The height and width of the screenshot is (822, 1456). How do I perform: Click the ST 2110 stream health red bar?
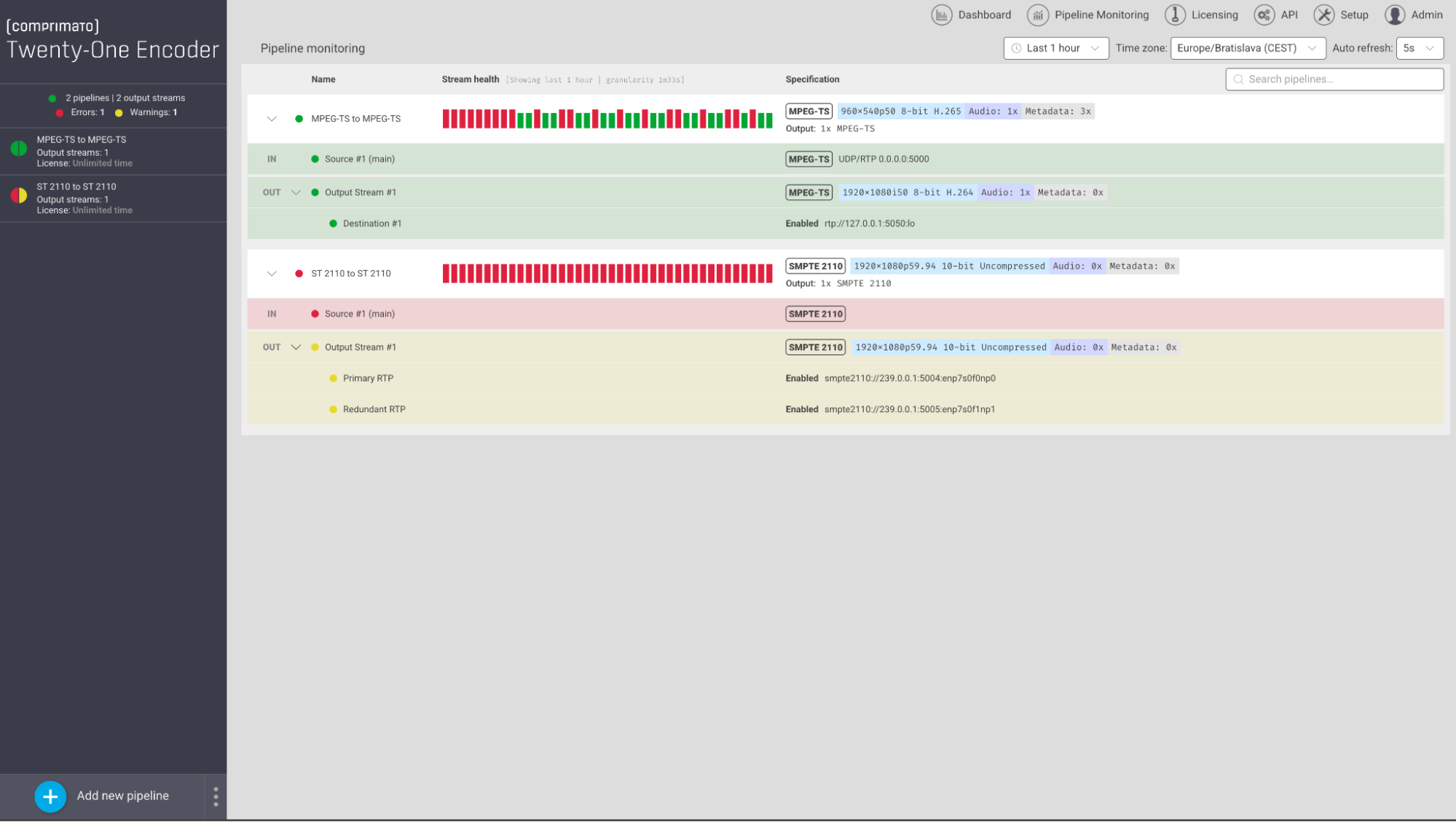(x=607, y=274)
